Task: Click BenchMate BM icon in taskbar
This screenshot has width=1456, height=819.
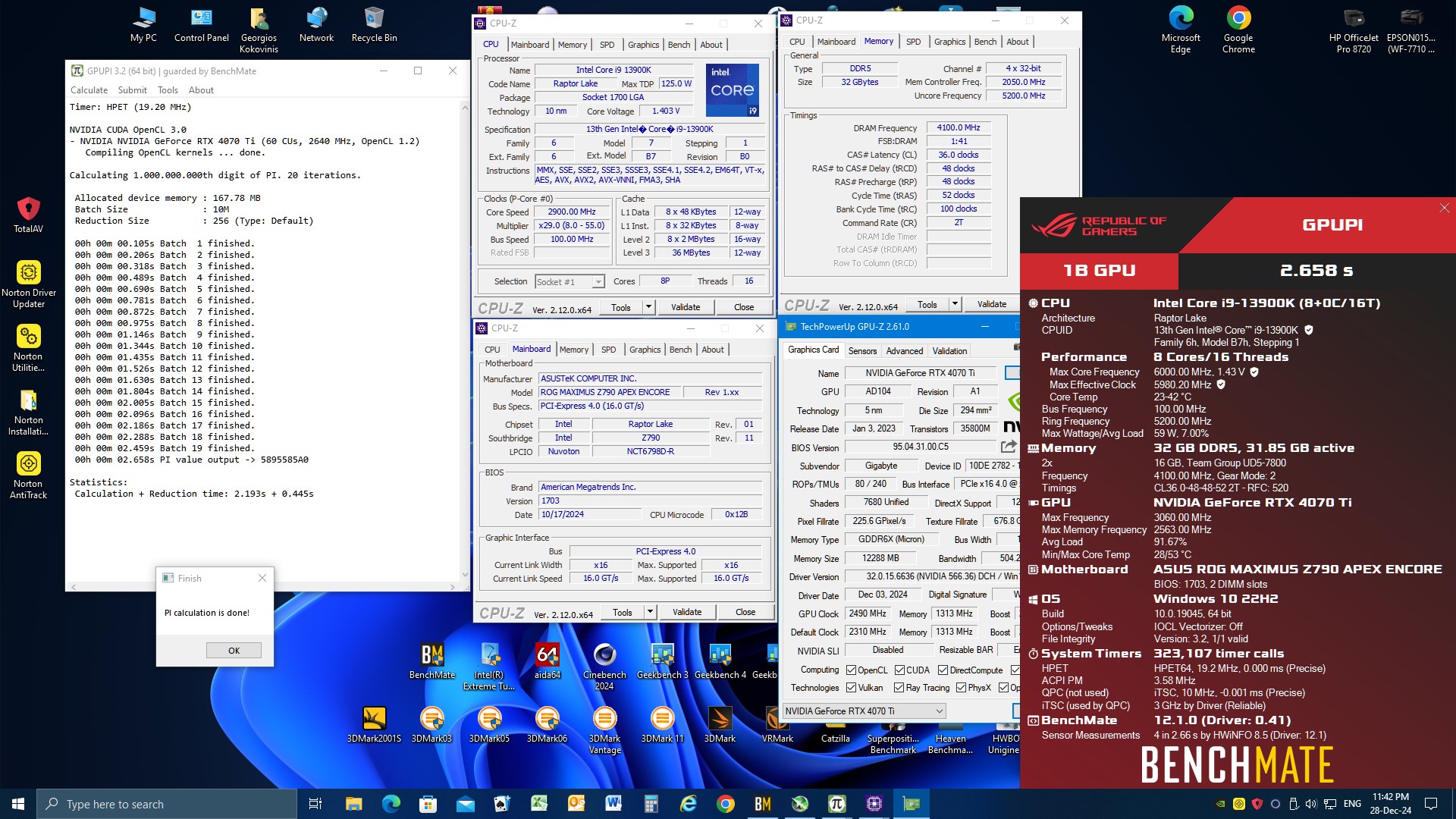Action: click(x=763, y=804)
